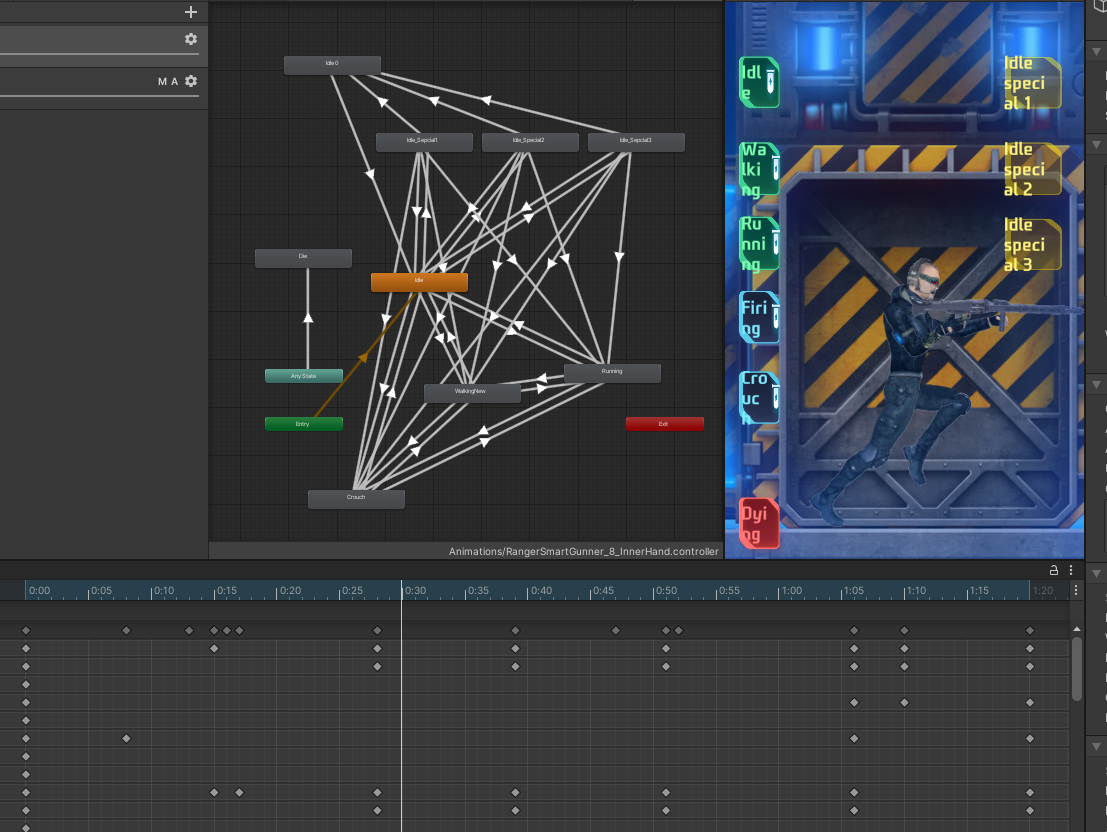This screenshot has height=832, width=1107.
Task: Select the orange Idle state node
Action: click(419, 282)
